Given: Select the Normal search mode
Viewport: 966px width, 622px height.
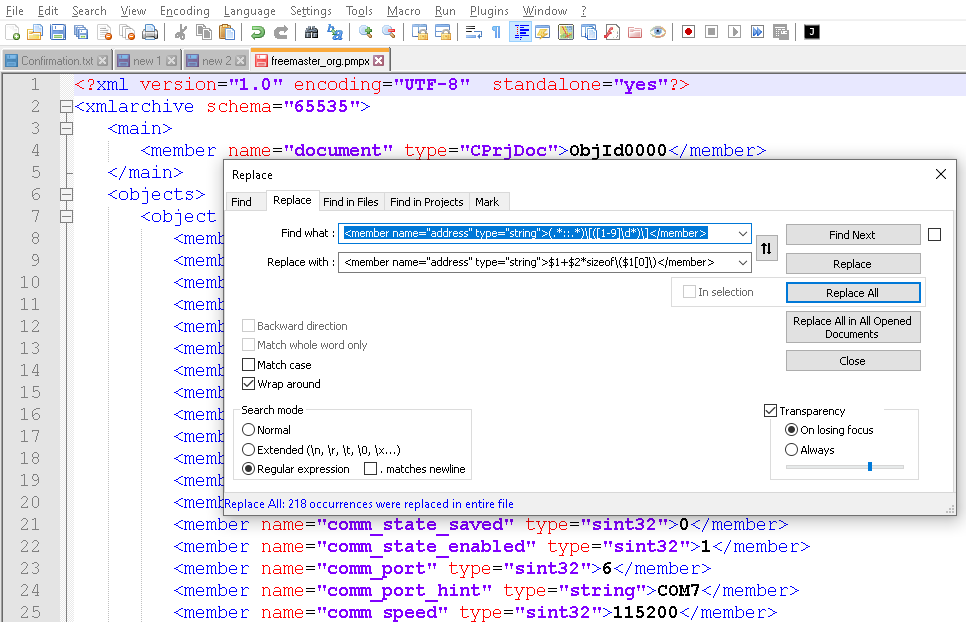Looking at the screenshot, I should (x=248, y=432).
